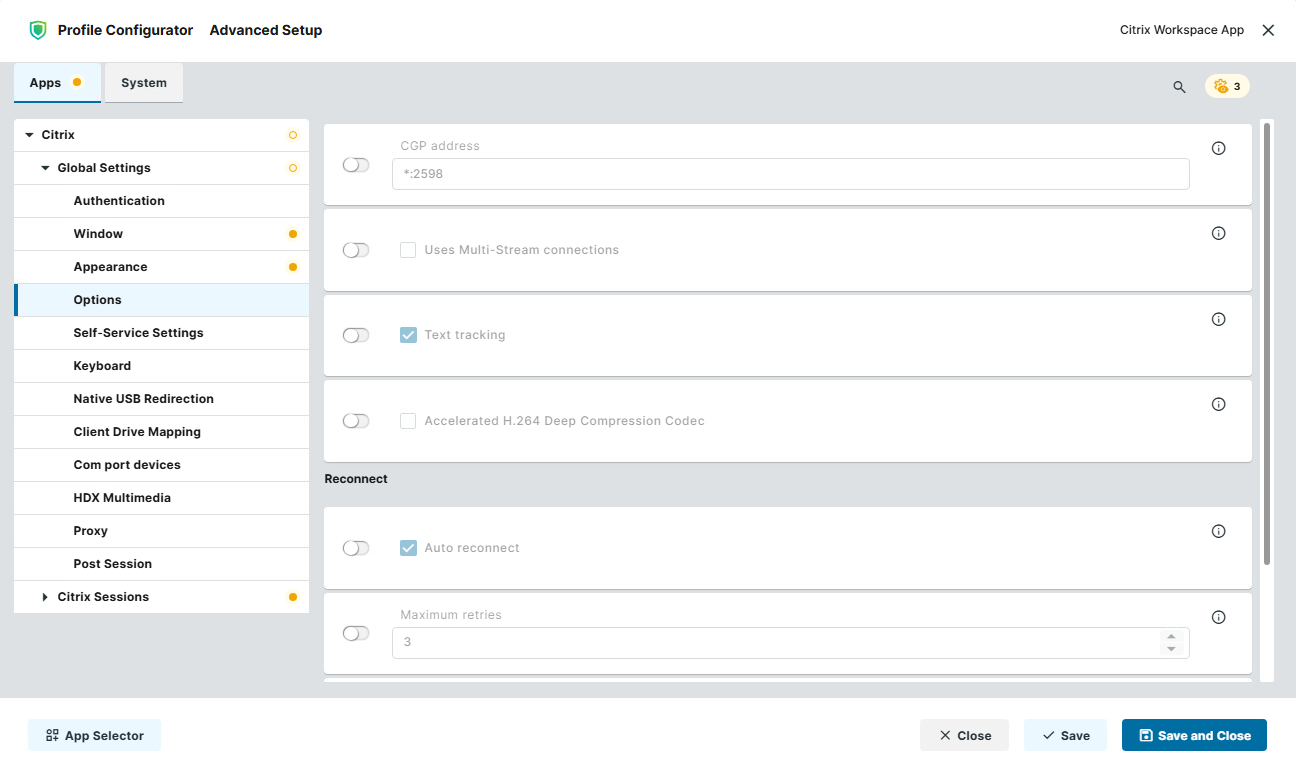The image size is (1296, 763).
Task: Click the changed settings counter badge
Action: point(1227,86)
